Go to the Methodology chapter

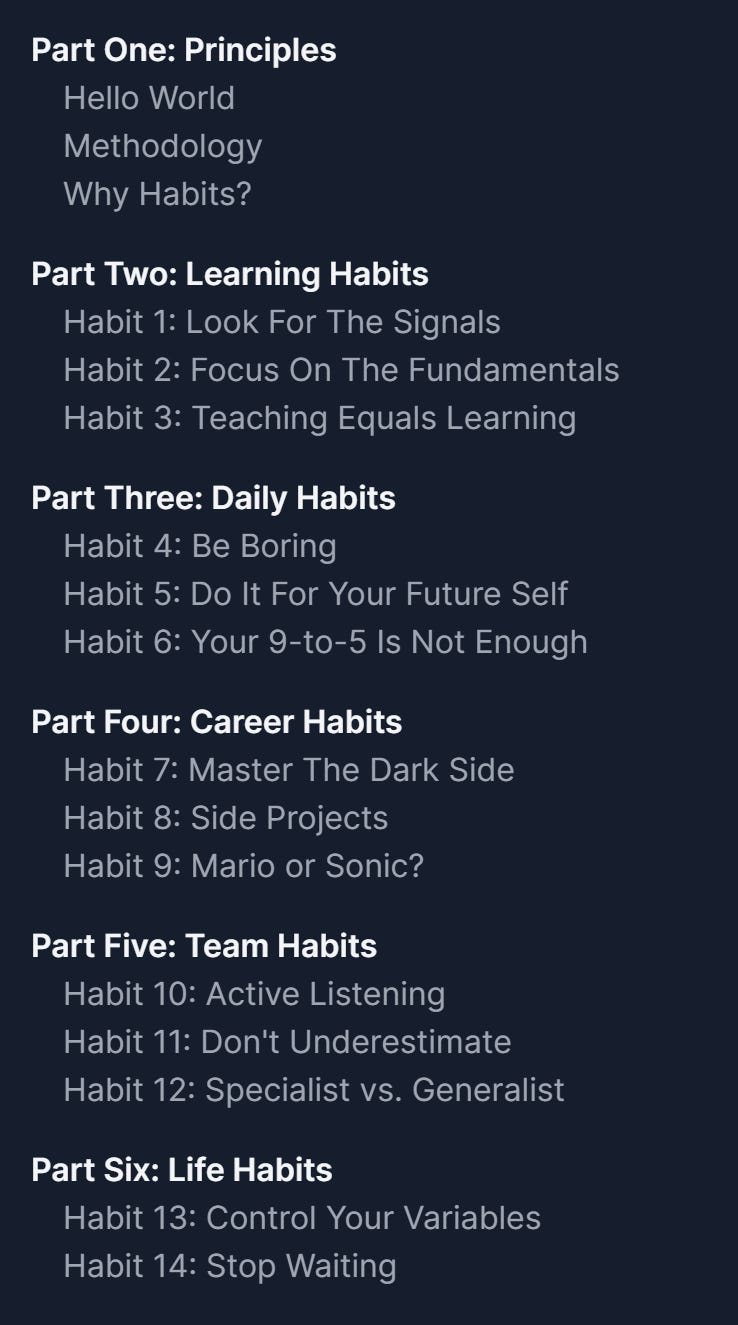point(163,146)
